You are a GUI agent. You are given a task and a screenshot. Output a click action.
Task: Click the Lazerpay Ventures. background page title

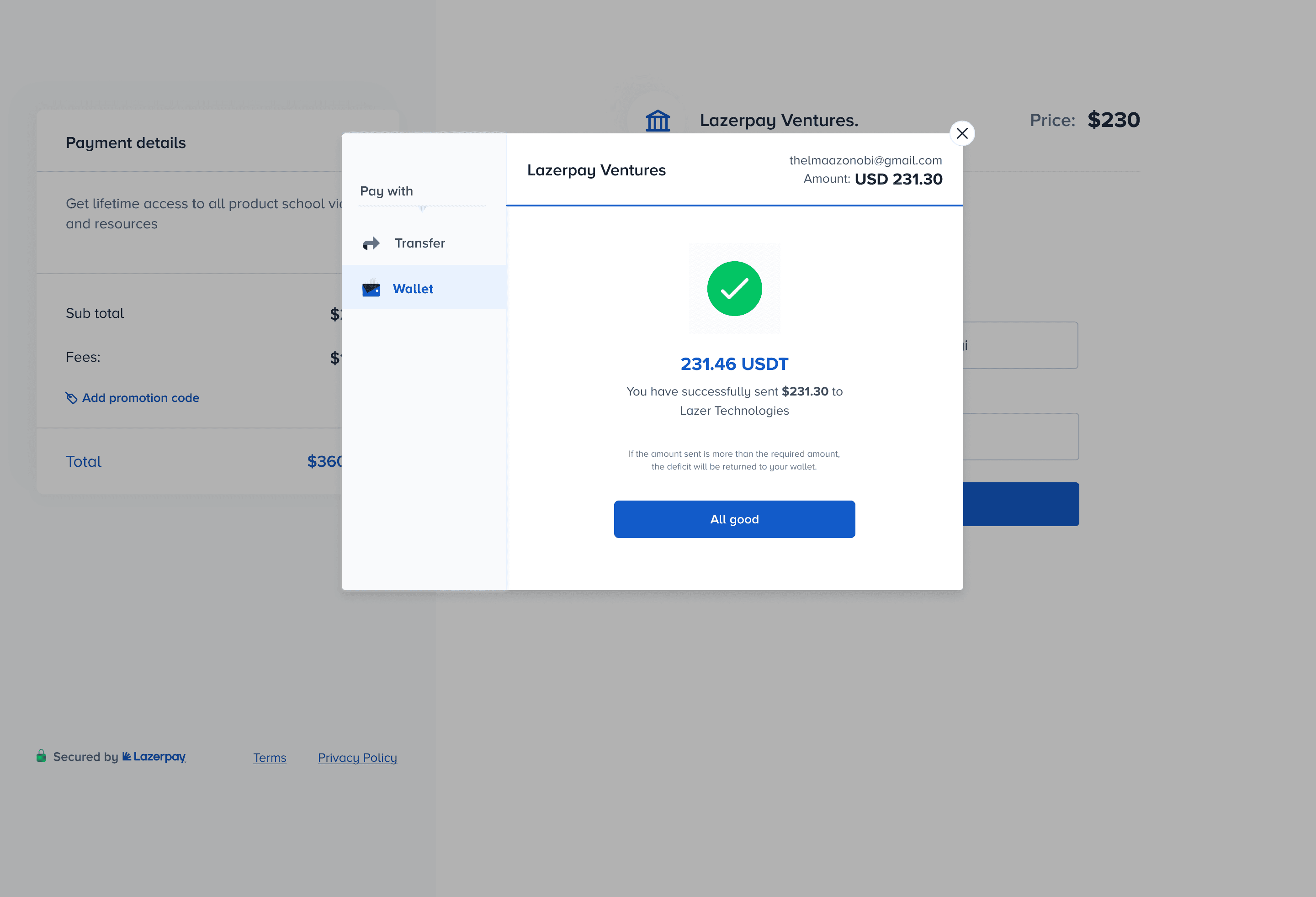tap(779, 120)
